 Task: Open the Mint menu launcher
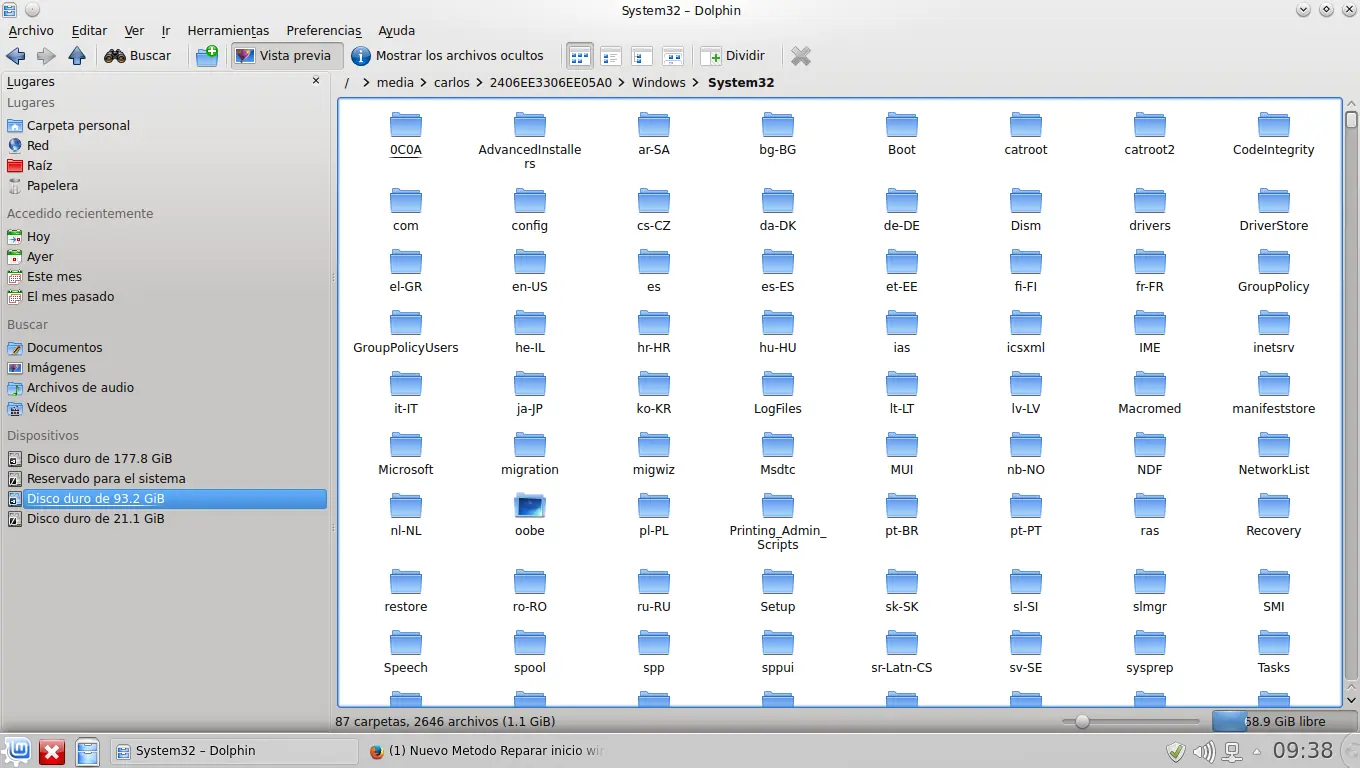click(x=18, y=751)
